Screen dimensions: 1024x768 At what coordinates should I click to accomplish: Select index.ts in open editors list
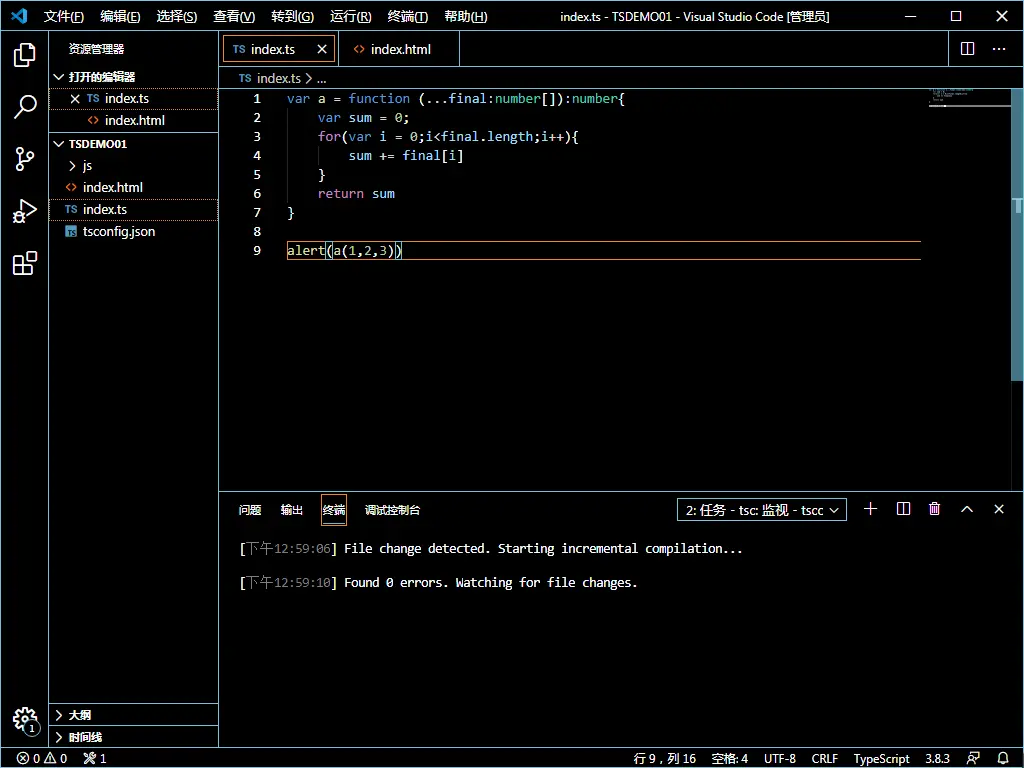(x=134, y=99)
